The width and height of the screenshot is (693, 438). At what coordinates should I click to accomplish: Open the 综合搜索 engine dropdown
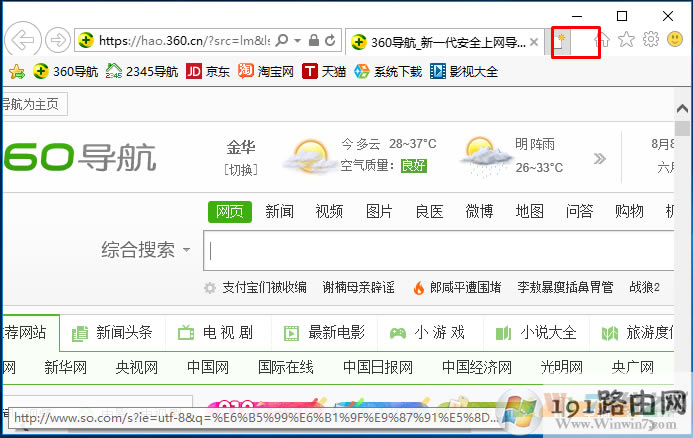coord(146,250)
